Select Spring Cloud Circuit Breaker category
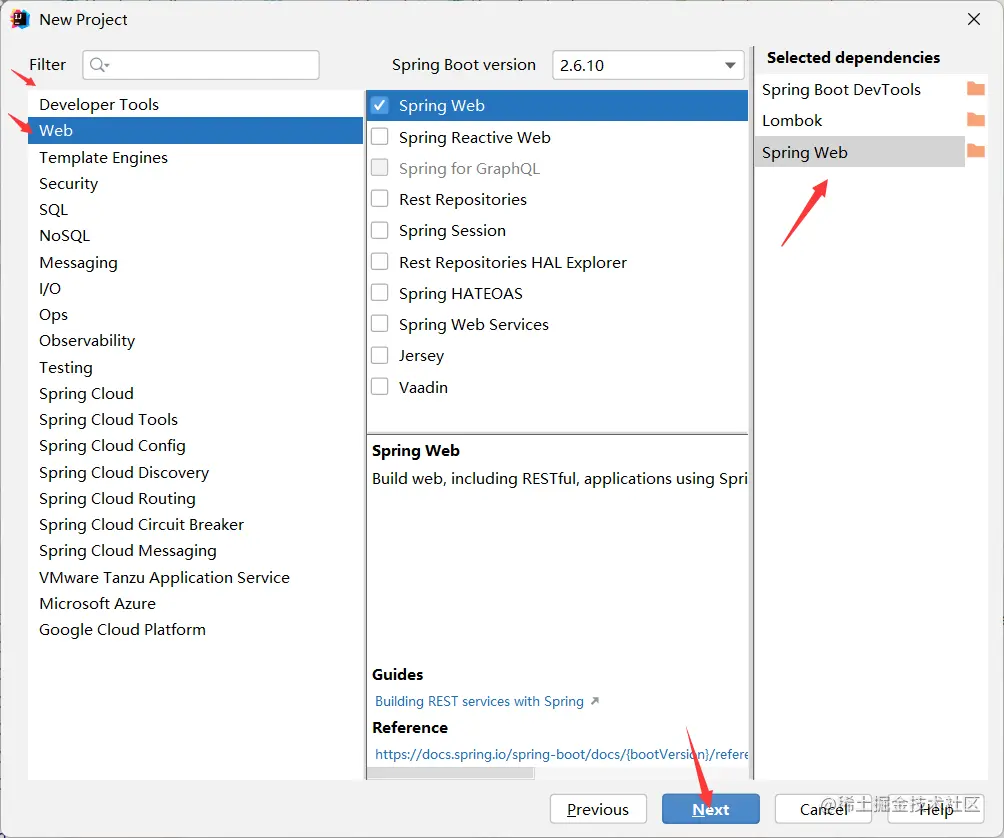The height and width of the screenshot is (838, 1004). coord(195,525)
